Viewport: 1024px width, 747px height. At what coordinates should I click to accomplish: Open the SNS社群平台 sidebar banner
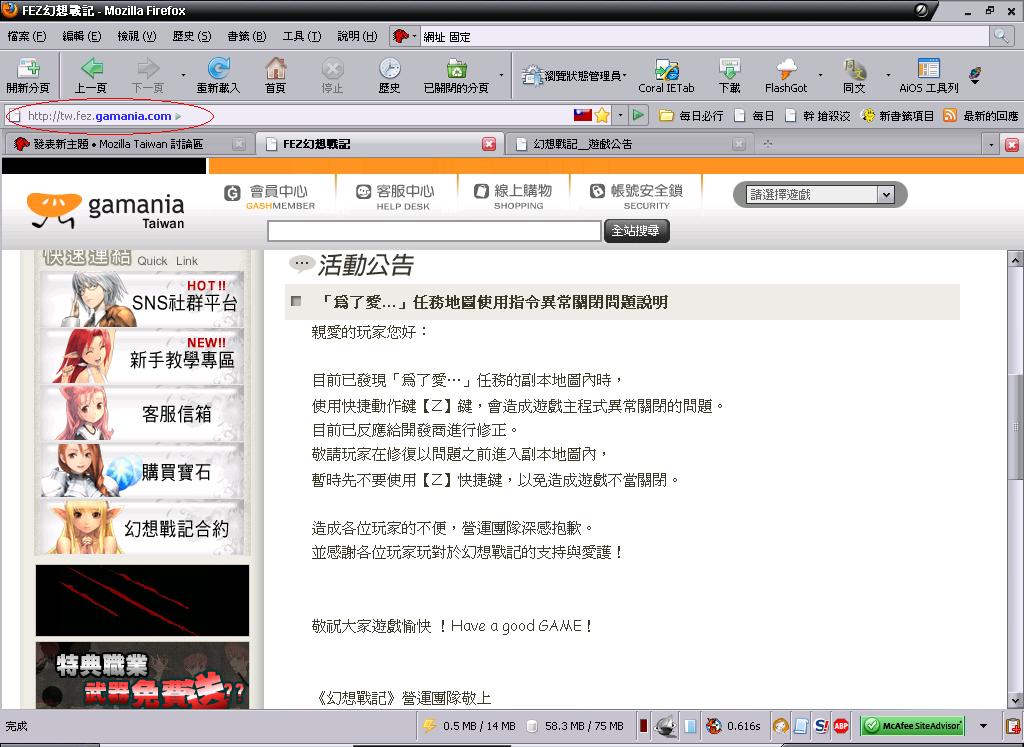coord(140,300)
